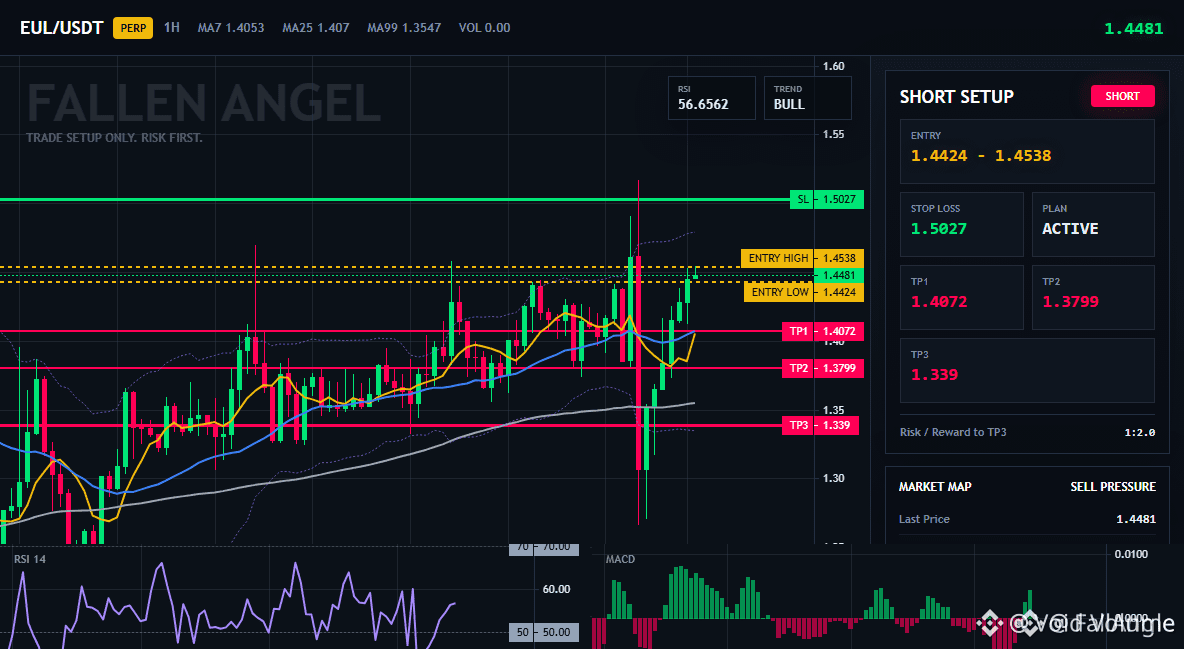Screen dimensions: 1184x649
Task: Click the red TP1 1.4072 chart tag
Action: pyautogui.click(x=823, y=331)
